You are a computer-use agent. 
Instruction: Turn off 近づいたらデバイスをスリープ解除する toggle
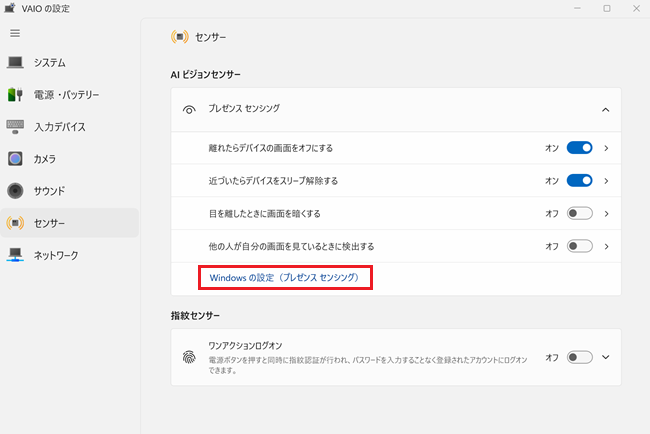(580, 181)
